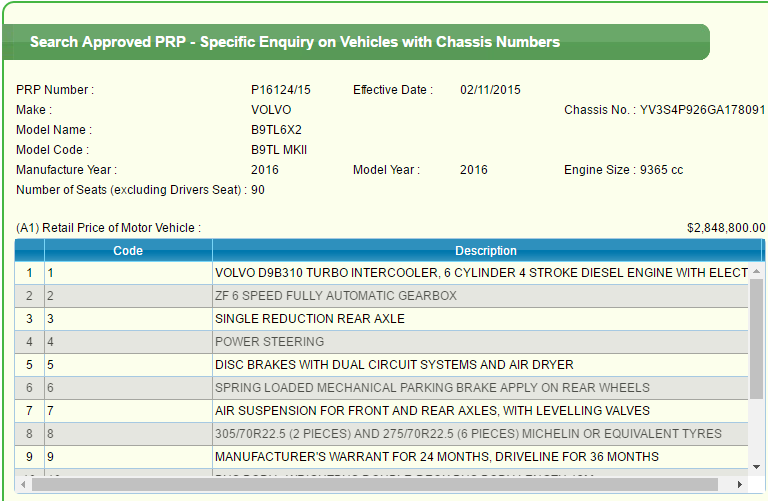Image resolution: width=773 pixels, height=501 pixels.
Task: Click the horizontal scrollbar right arrow
Action: [x=740, y=485]
